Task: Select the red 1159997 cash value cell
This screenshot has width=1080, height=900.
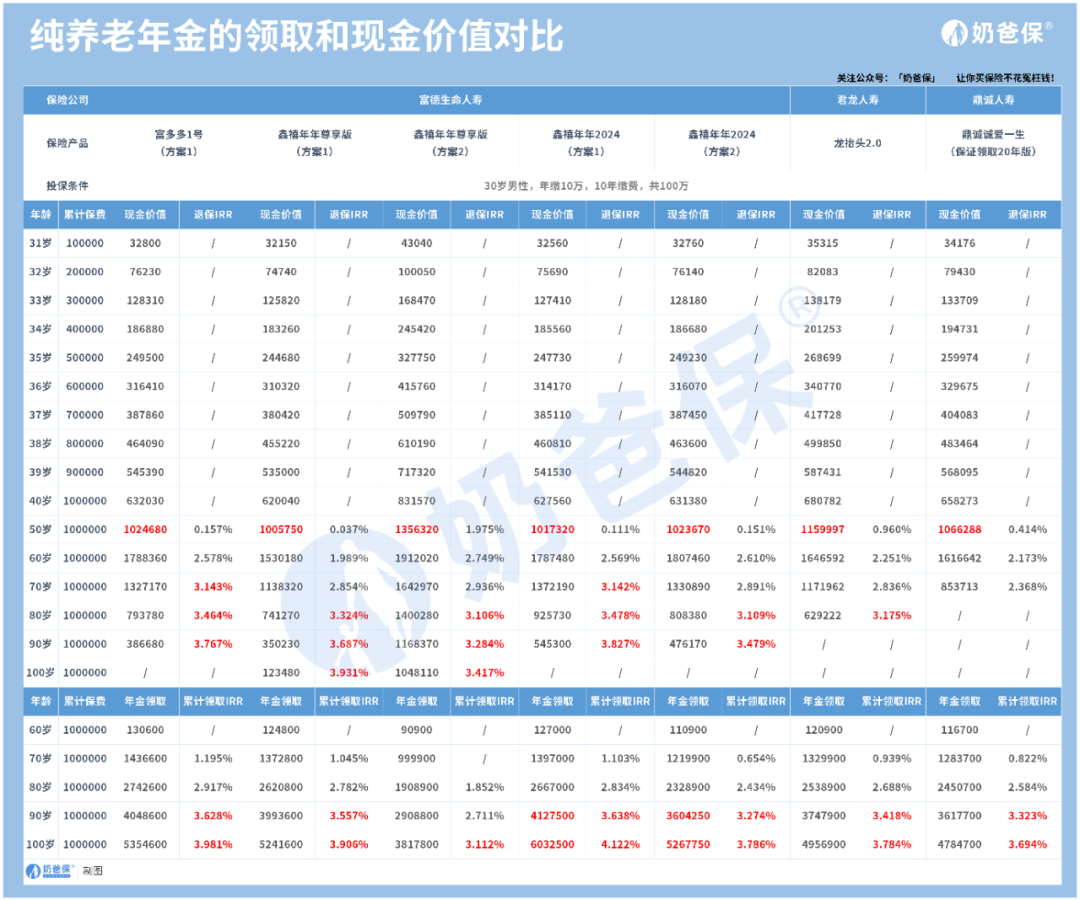Action: (x=823, y=530)
